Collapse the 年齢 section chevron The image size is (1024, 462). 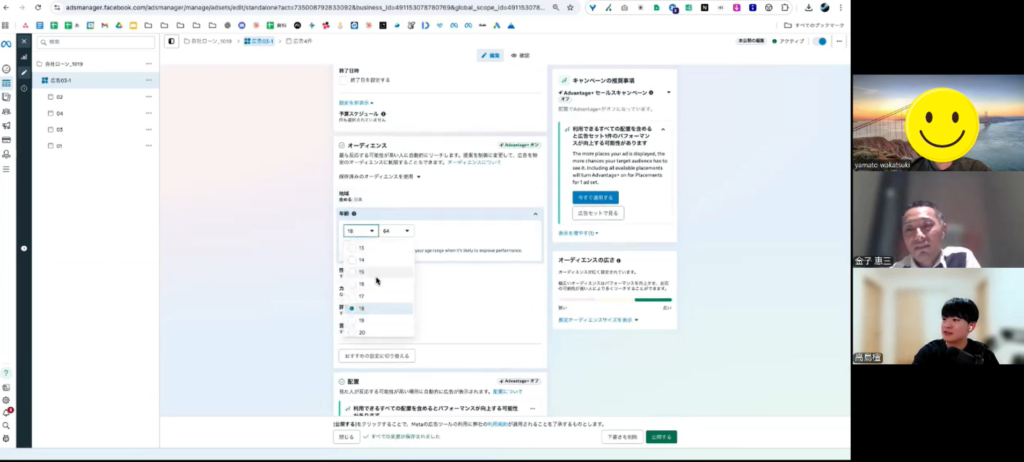pyautogui.click(x=535, y=214)
